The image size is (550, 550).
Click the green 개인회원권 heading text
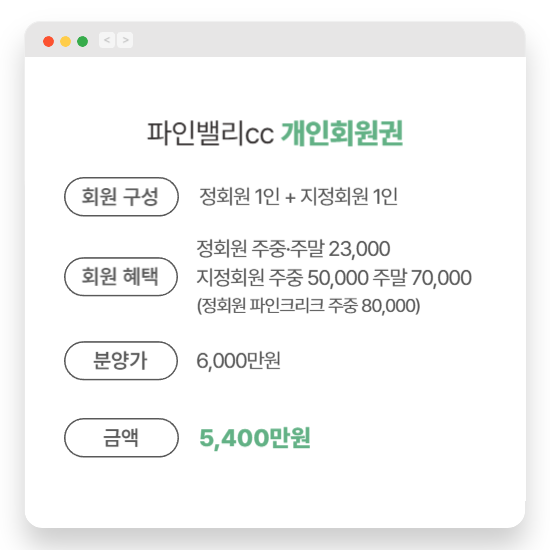(342, 133)
